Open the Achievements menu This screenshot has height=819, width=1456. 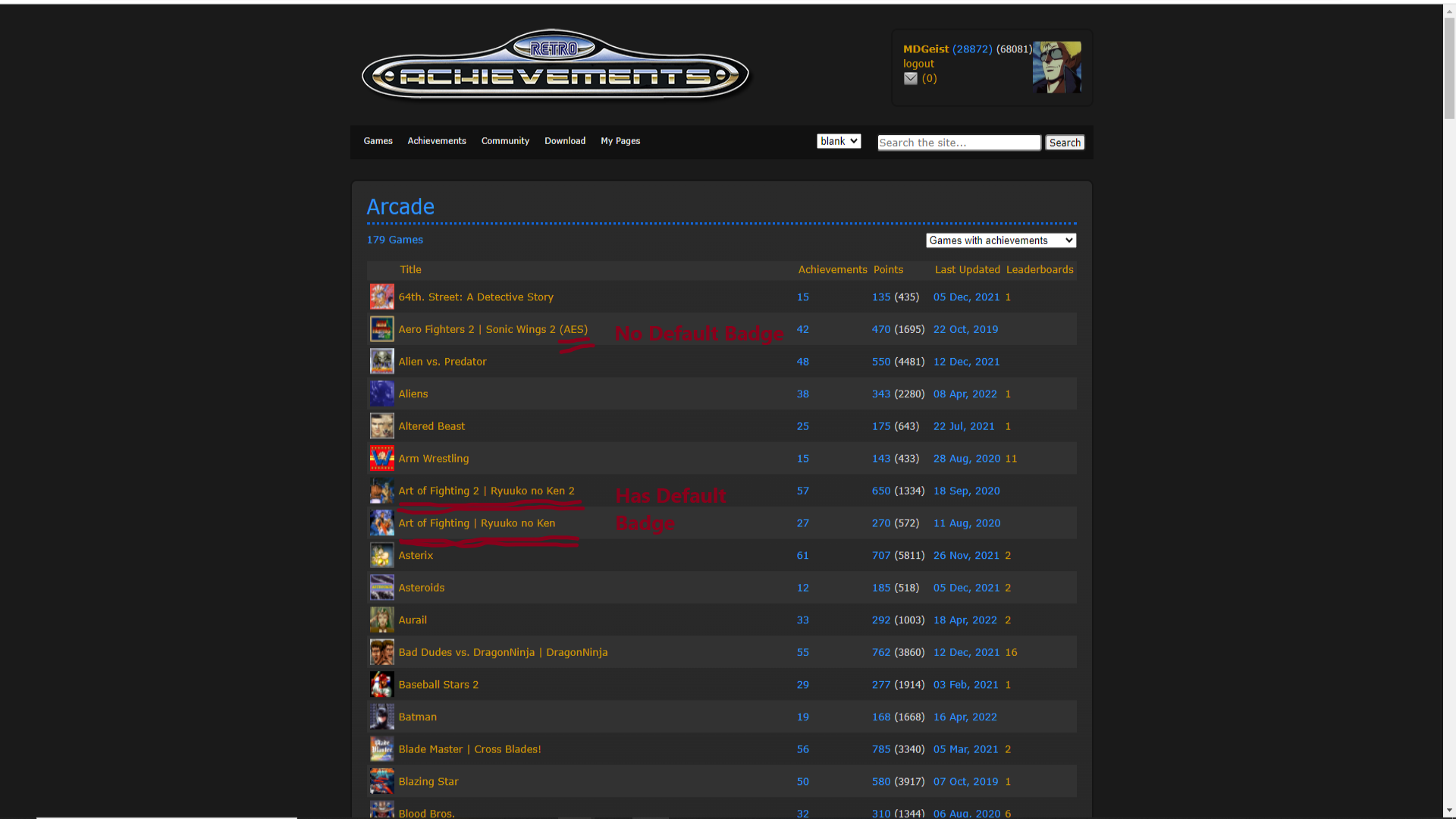(x=437, y=141)
